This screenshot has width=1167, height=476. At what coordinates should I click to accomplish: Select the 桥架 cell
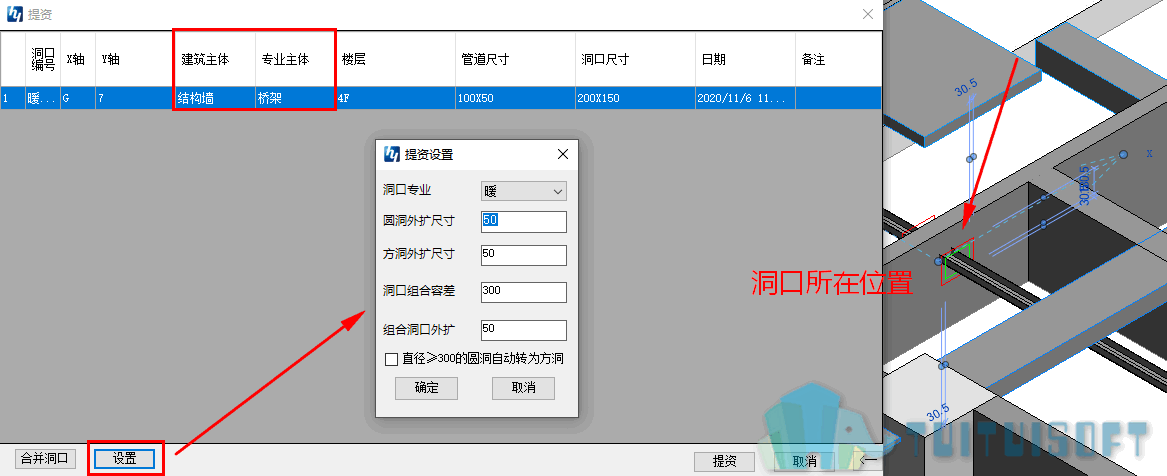pyautogui.click(x=295, y=98)
